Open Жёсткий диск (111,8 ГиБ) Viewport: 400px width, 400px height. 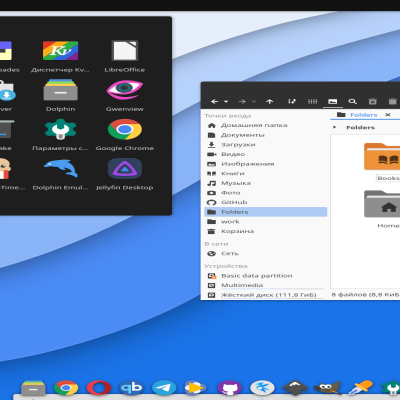pyautogui.click(x=265, y=295)
